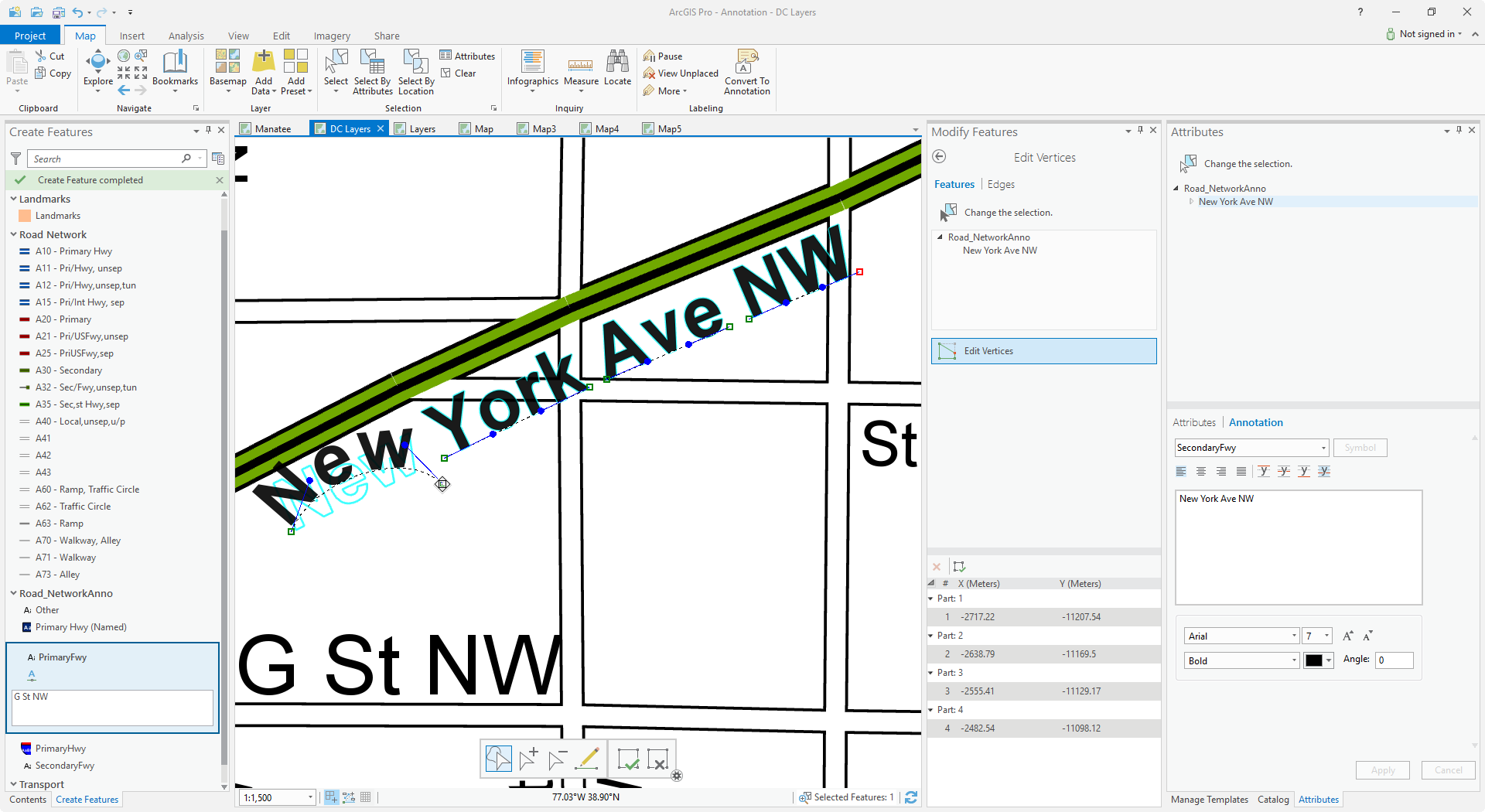Collapse Part: 1 in the vertex table
Viewport: 1485px width, 812px height.
coord(930,599)
